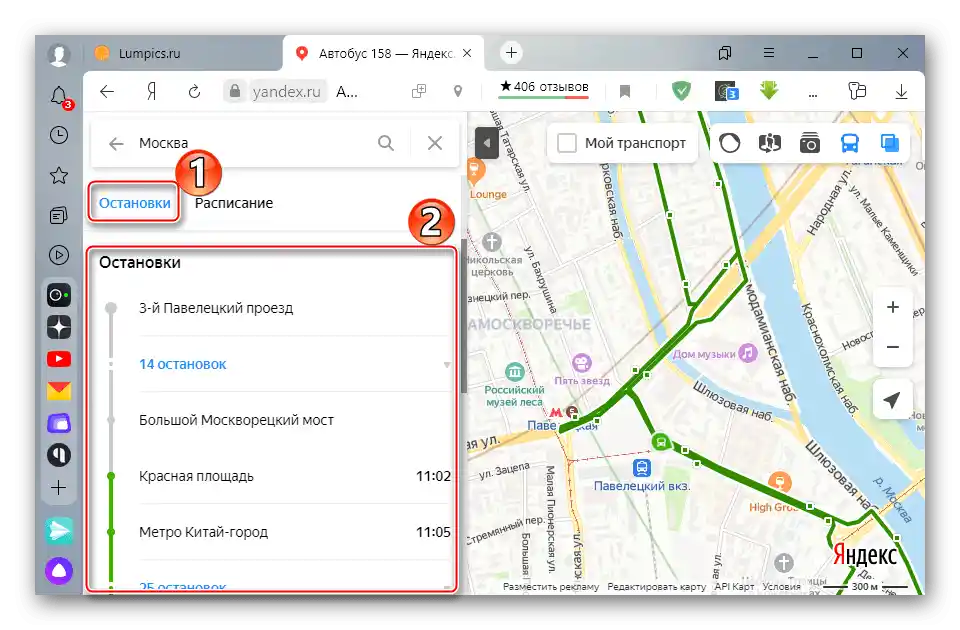Open Редактировать карту link
Screen dimensions: 960x630
[x=656, y=587]
